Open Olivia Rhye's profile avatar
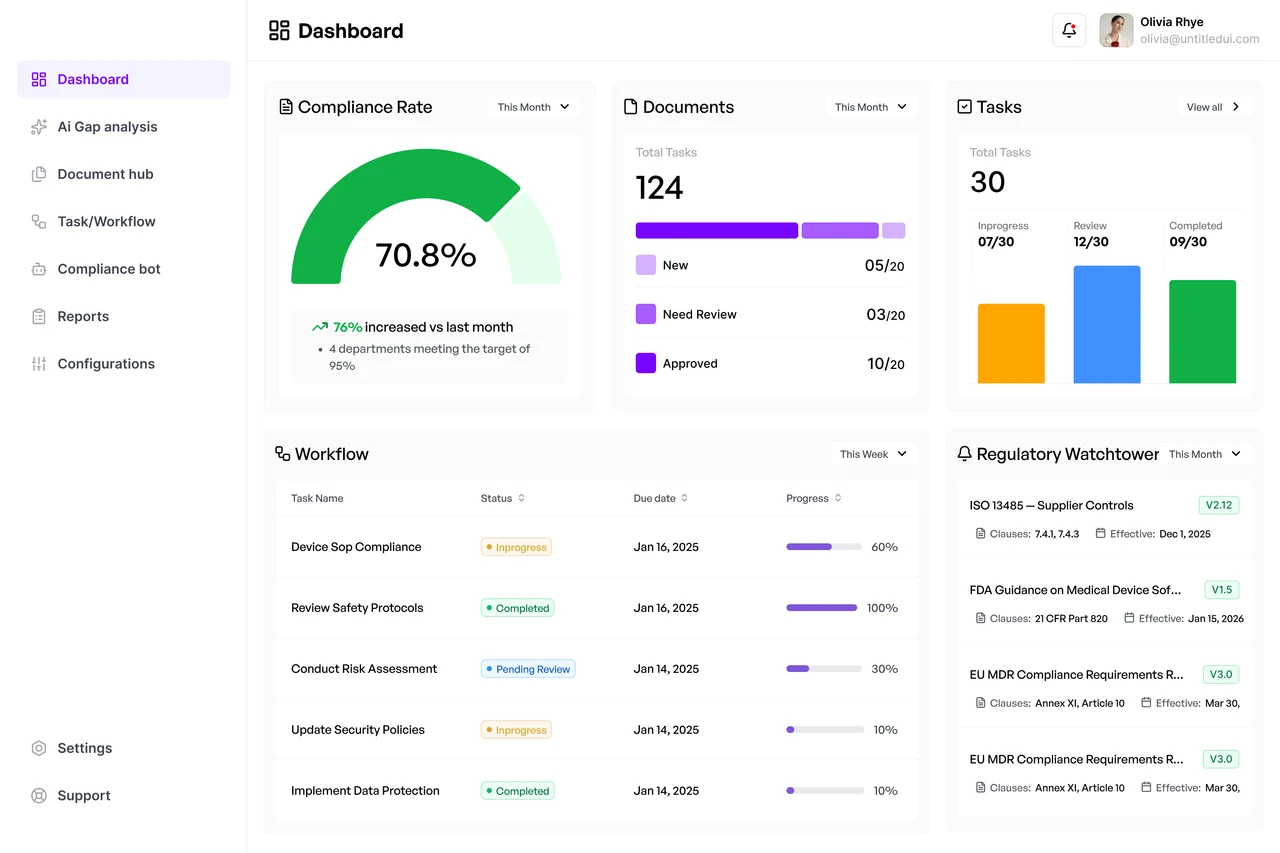The height and width of the screenshot is (853, 1280). point(1116,30)
